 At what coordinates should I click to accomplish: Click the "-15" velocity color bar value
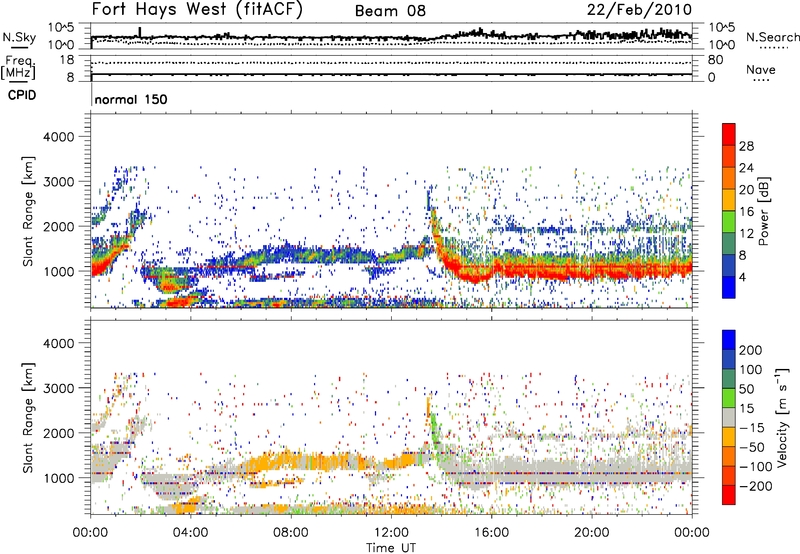tap(752, 427)
